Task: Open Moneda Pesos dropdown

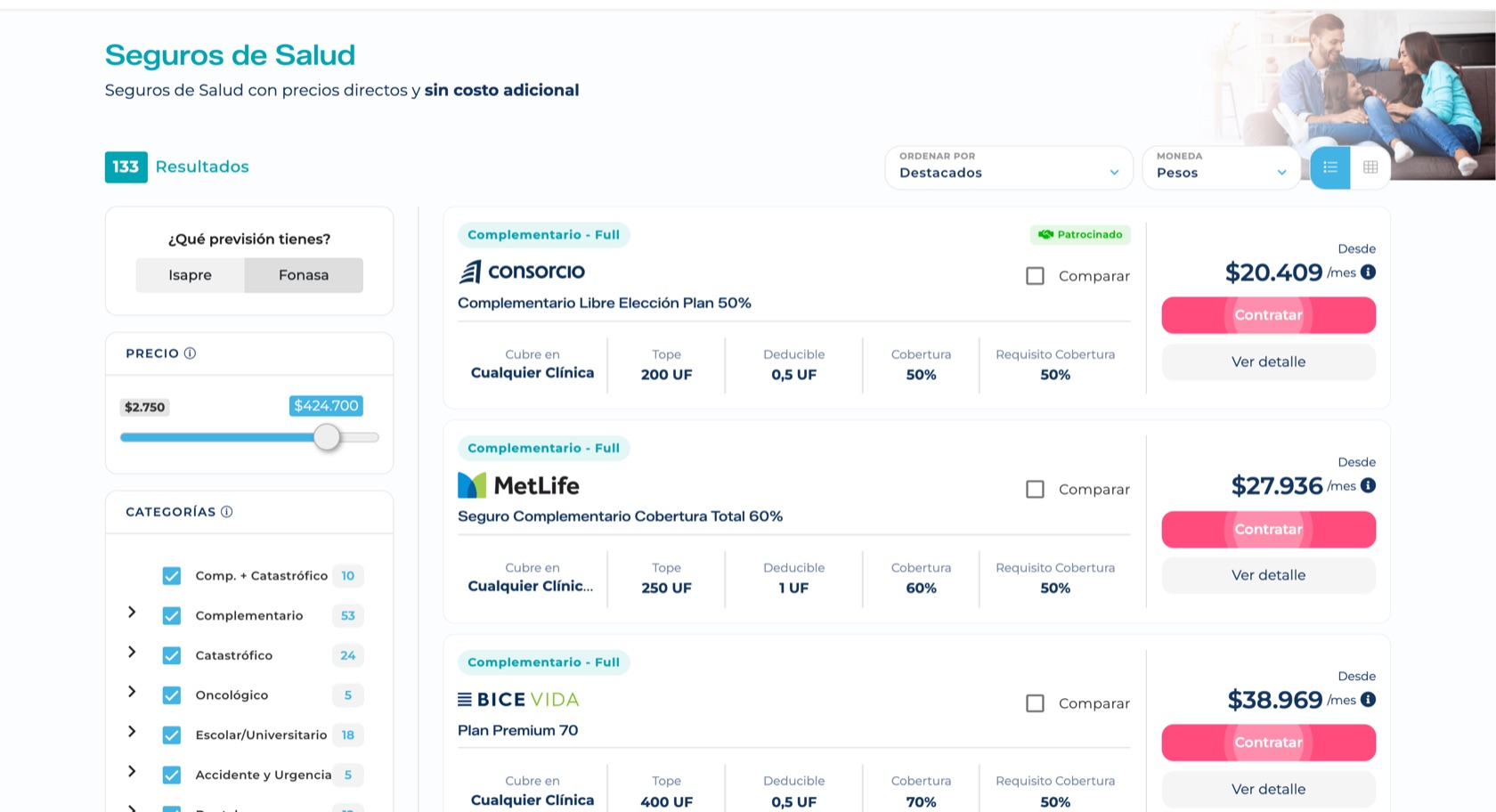Action: [1222, 167]
